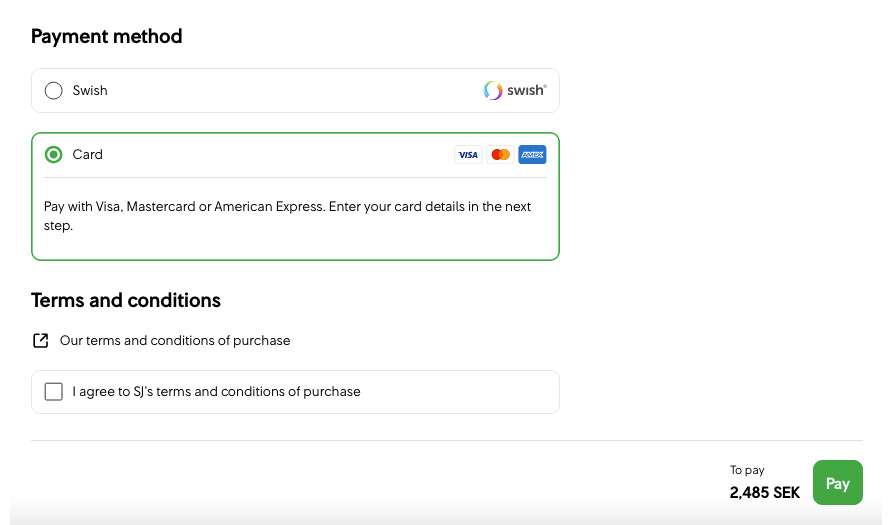
Task: Tick the agree to SJ's terms checkbox
Action: [54, 392]
